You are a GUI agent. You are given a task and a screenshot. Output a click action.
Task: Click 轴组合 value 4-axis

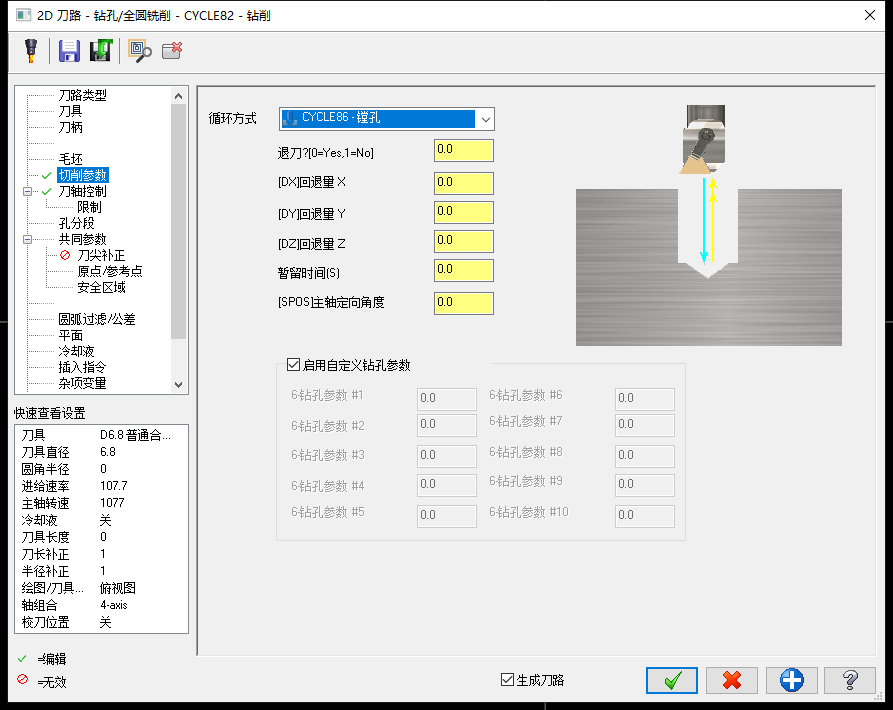coord(114,605)
